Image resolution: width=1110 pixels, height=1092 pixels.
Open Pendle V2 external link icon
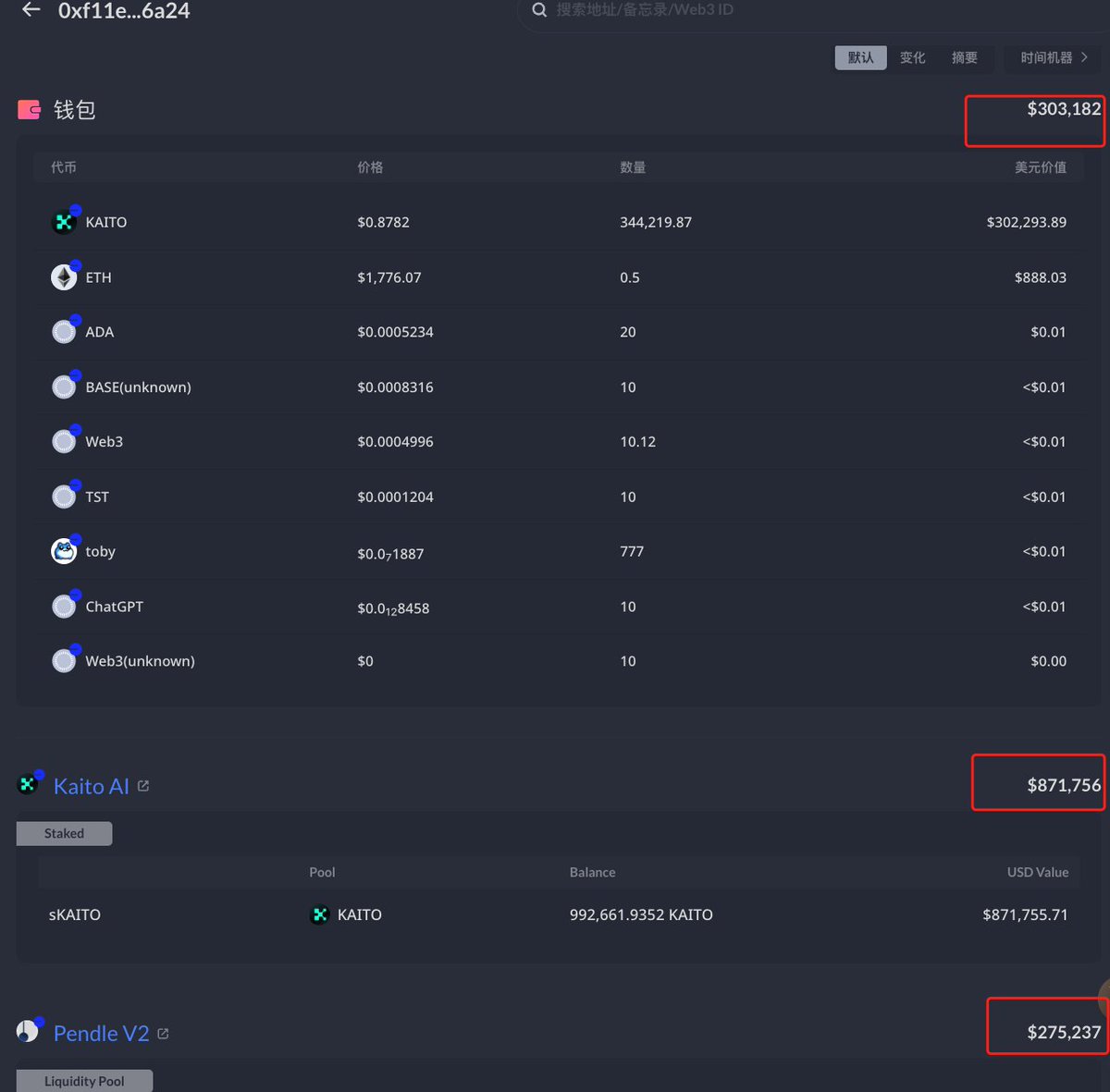pyautogui.click(x=163, y=1034)
